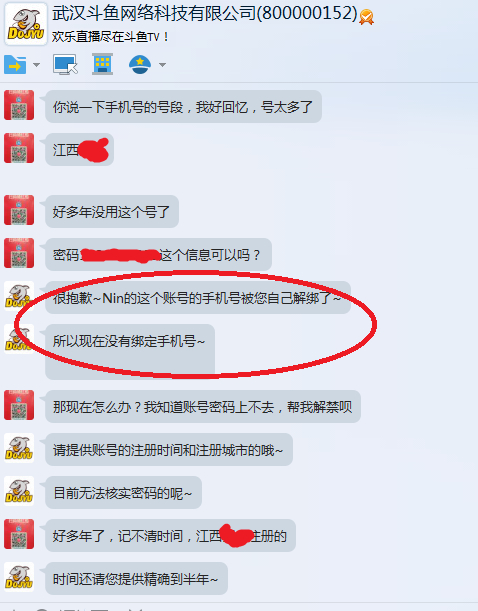Click message 那现在怎么办 asking for unban
This screenshot has height=611, width=478.
point(203,406)
